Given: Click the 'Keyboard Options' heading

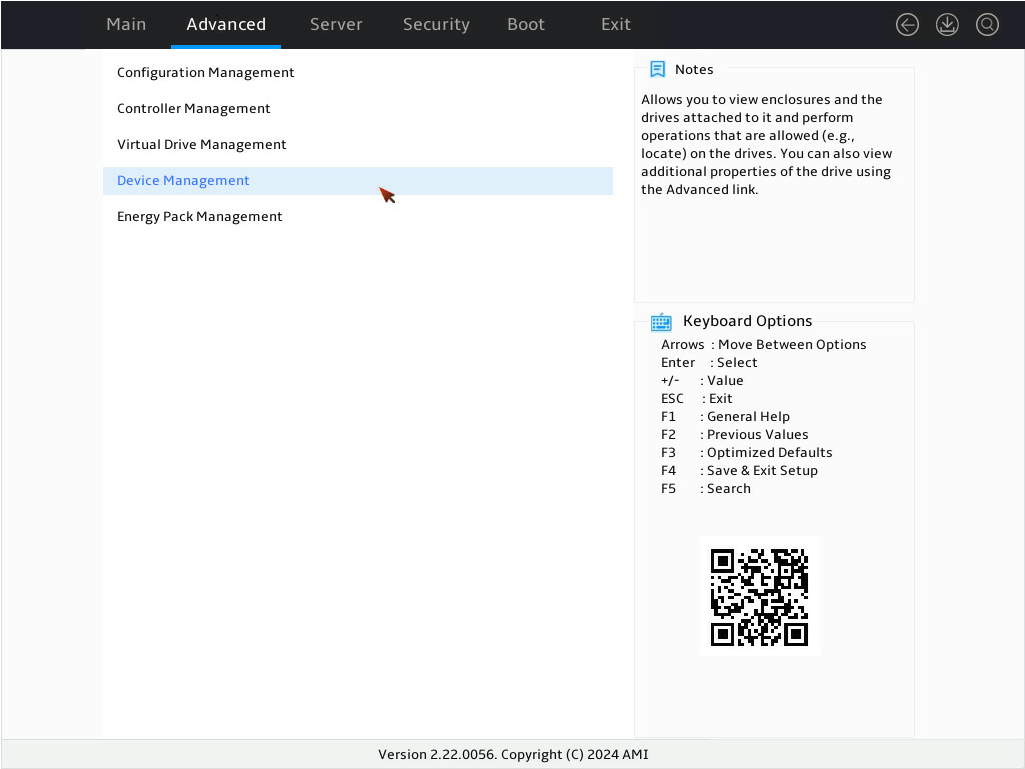Looking at the screenshot, I should tap(747, 321).
